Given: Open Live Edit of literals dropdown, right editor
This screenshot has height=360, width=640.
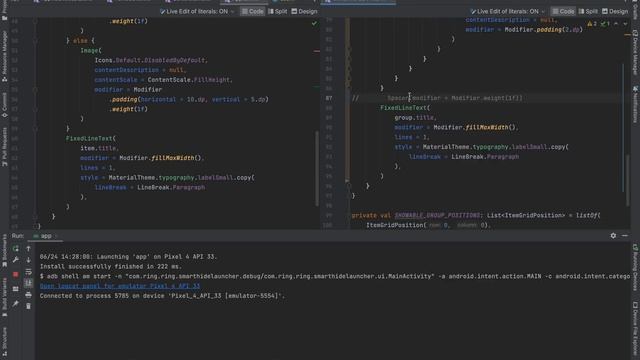Looking at the screenshot, I should tap(508, 11).
